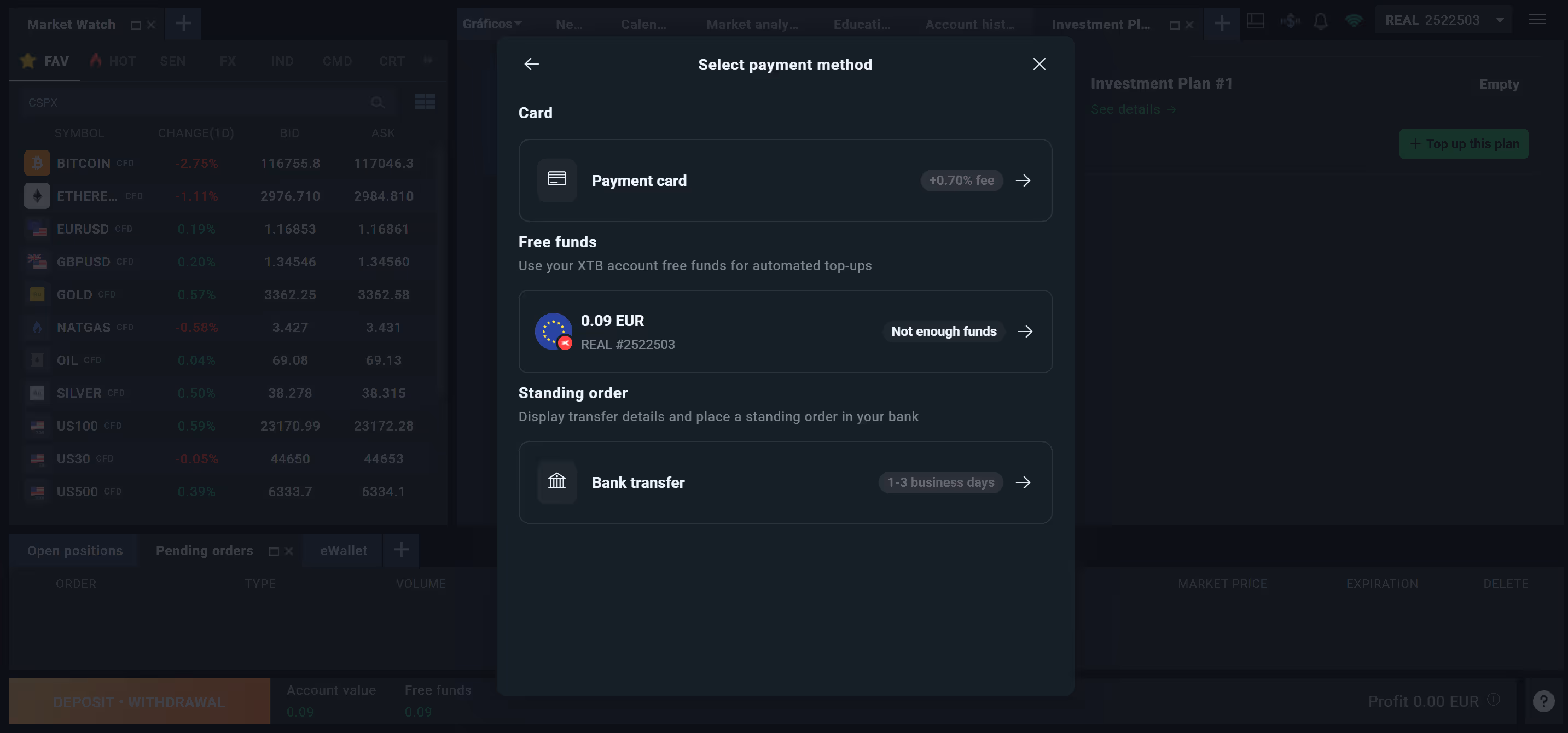Add a new tab beside Investment Plans
The height and width of the screenshot is (733, 1568).
[1221, 24]
